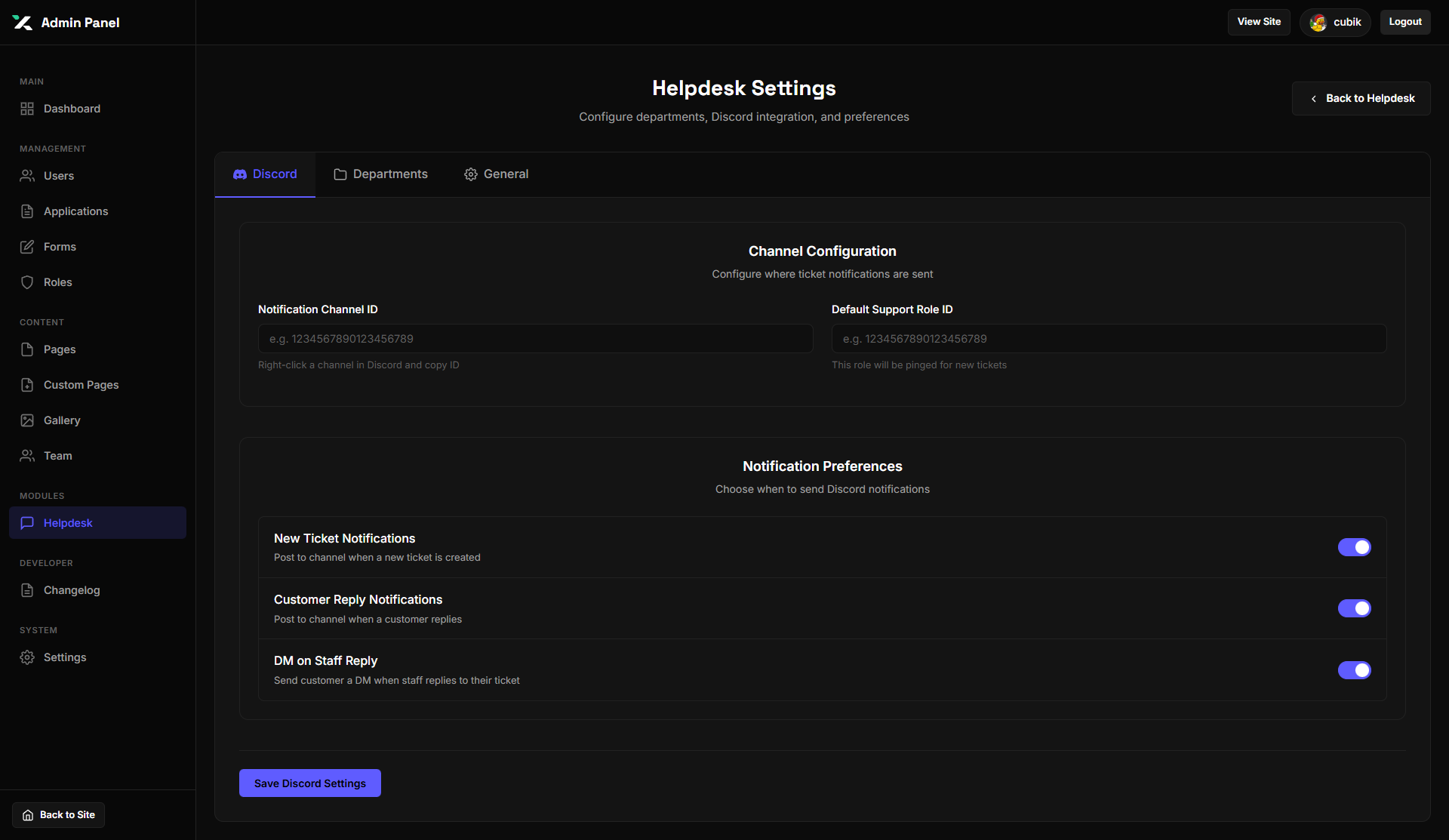Go to Applications in sidebar
This screenshot has height=840, width=1449.
point(97,211)
